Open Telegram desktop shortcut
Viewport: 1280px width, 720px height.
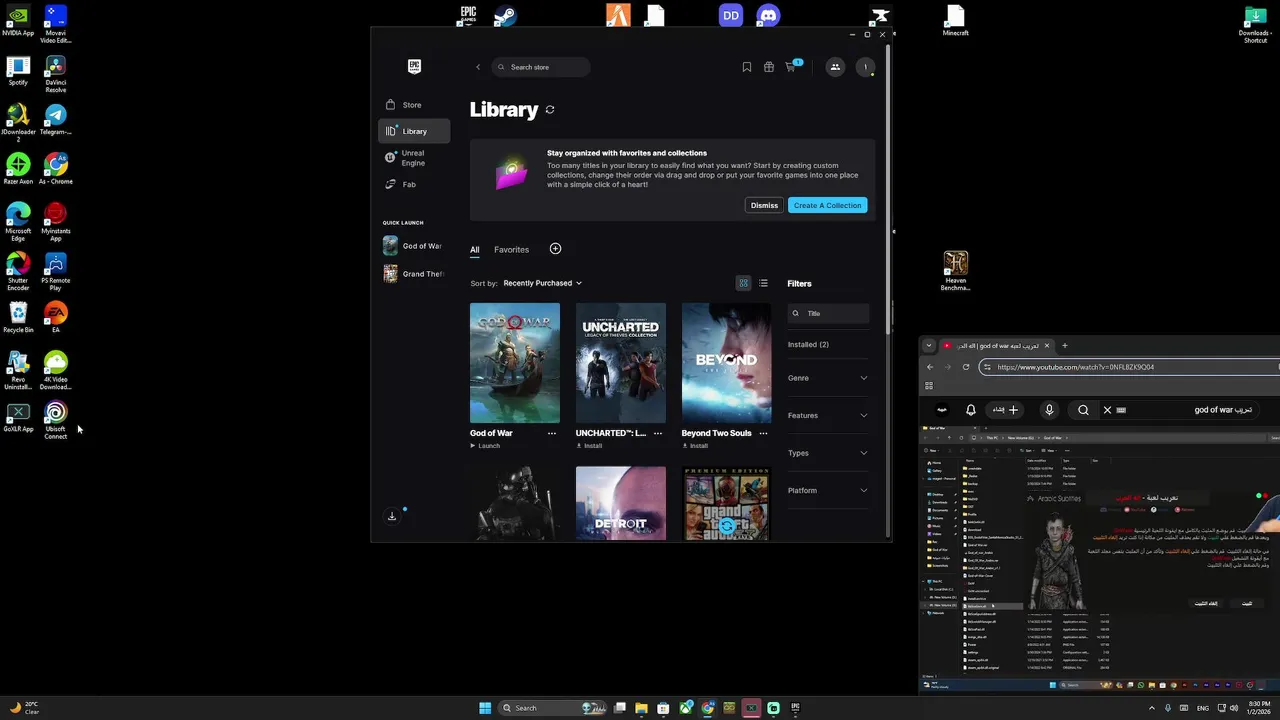[x=56, y=121]
